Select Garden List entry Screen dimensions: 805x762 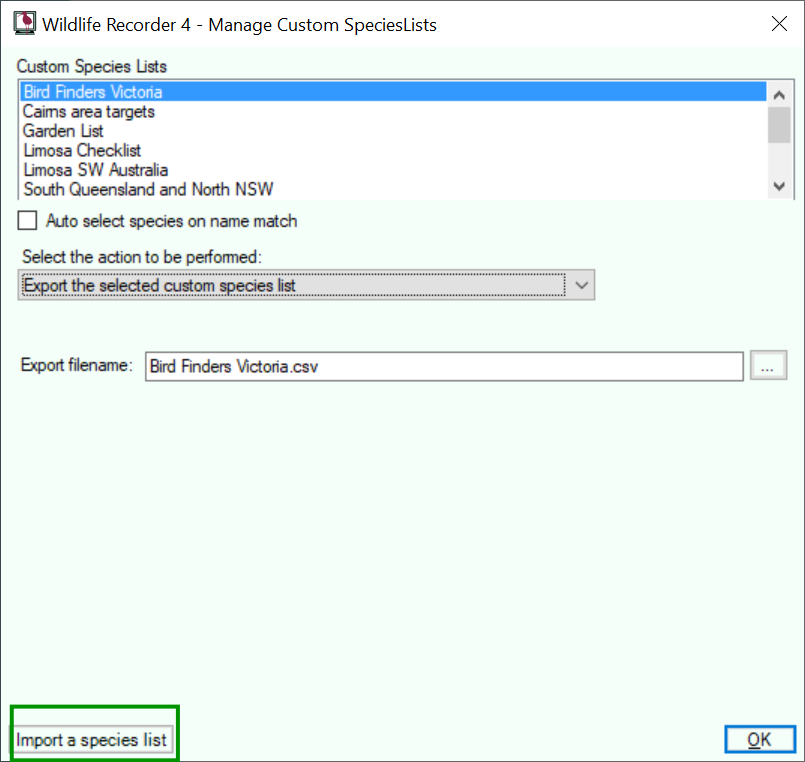pyautogui.click(x=393, y=131)
